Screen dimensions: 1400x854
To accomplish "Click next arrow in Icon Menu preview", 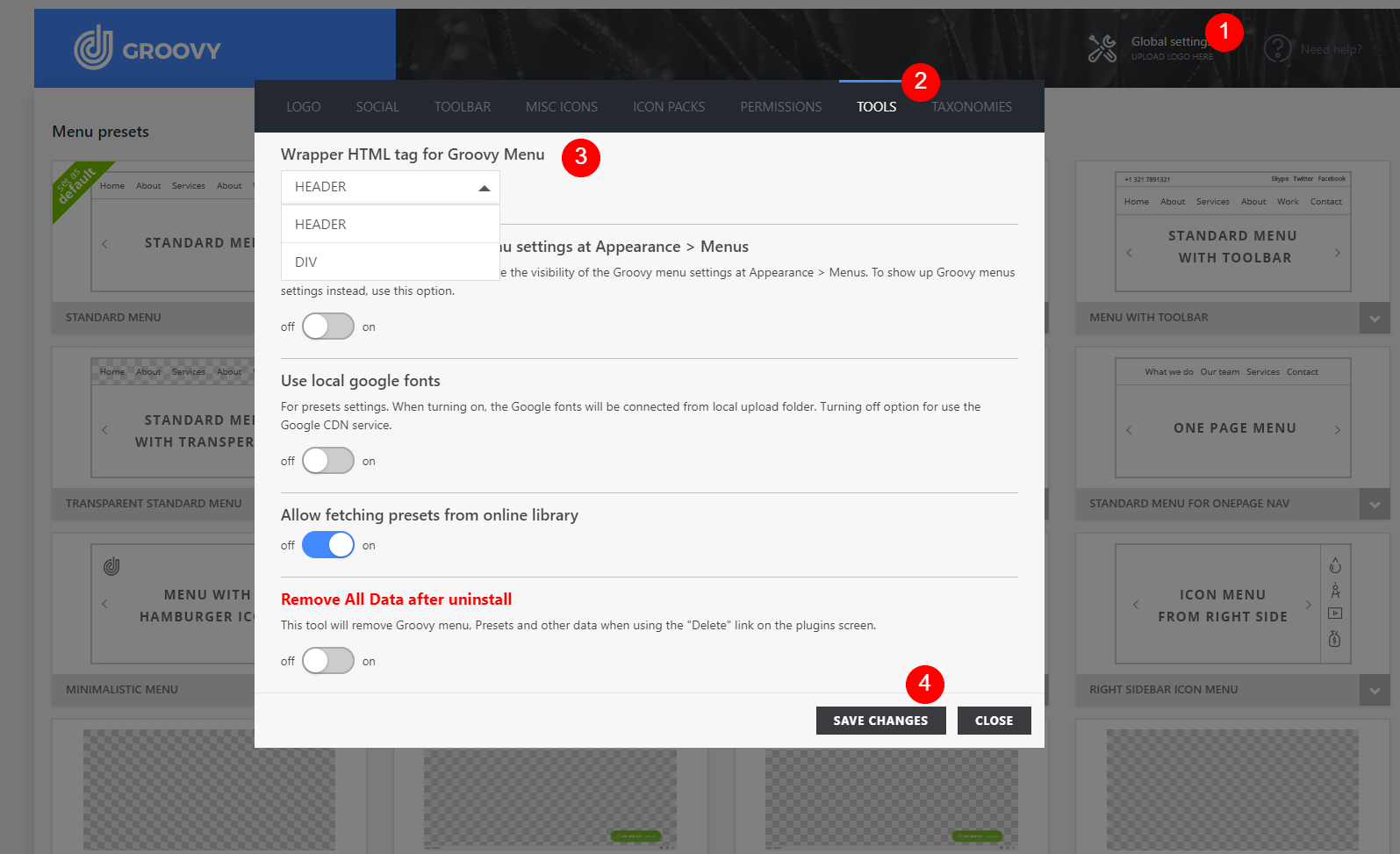I will 1308,605.
